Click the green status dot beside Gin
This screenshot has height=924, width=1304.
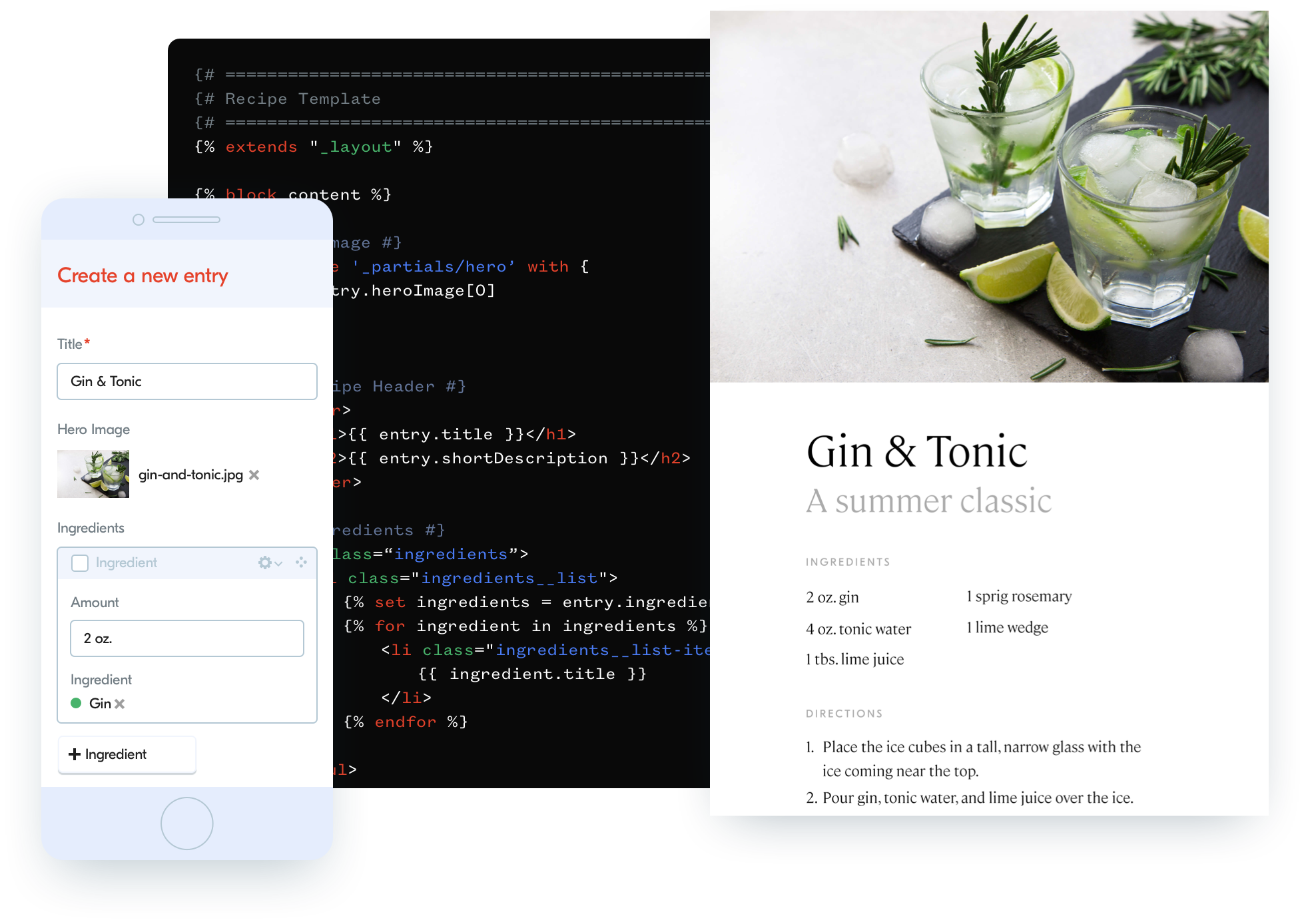76,704
